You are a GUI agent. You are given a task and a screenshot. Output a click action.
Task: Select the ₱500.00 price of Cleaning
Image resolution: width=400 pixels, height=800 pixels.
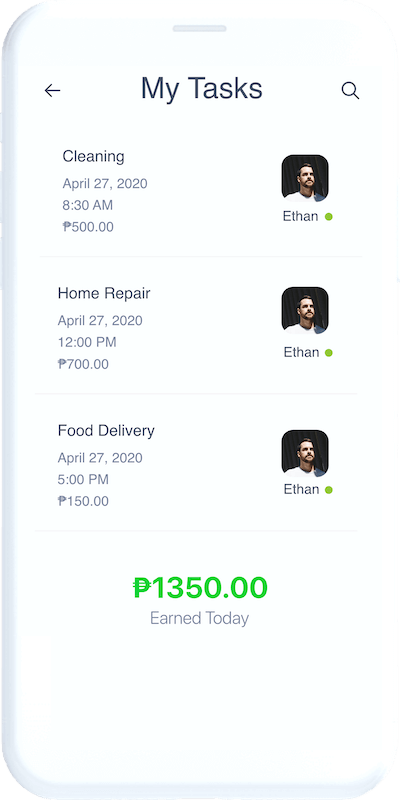click(x=88, y=227)
